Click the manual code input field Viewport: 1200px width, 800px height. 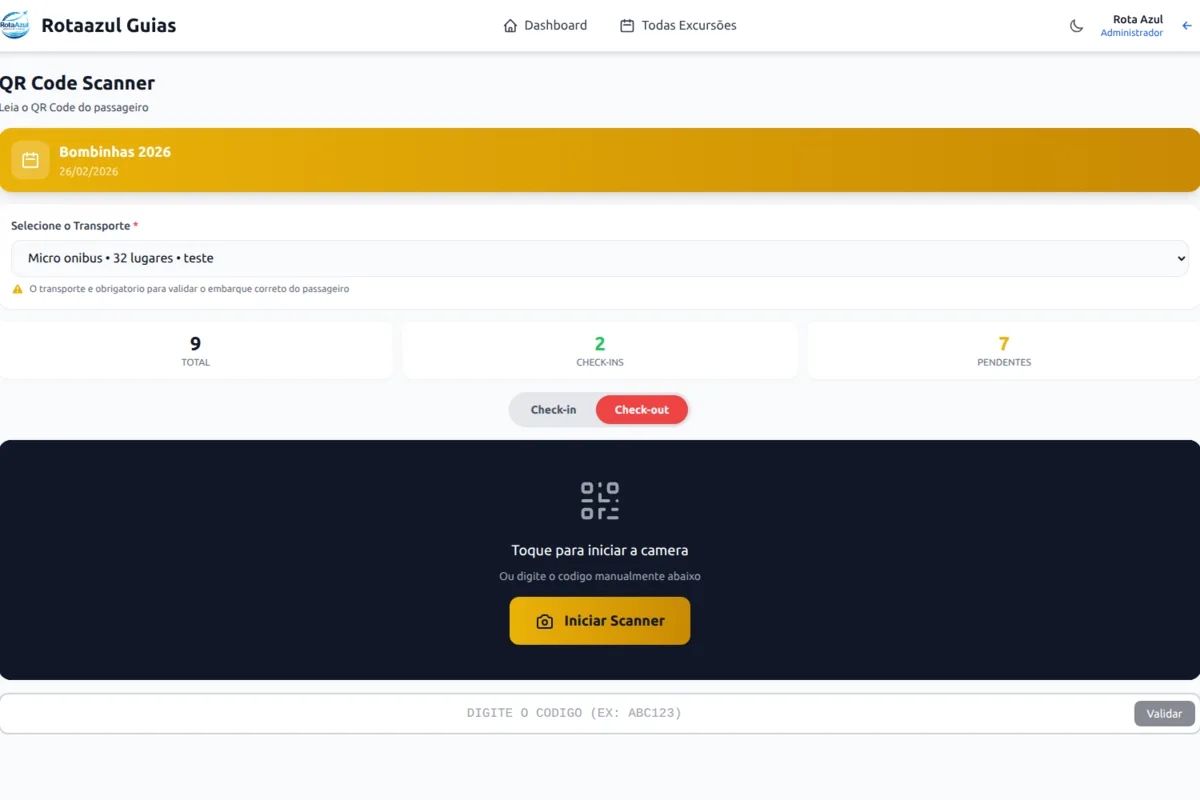[574, 714]
